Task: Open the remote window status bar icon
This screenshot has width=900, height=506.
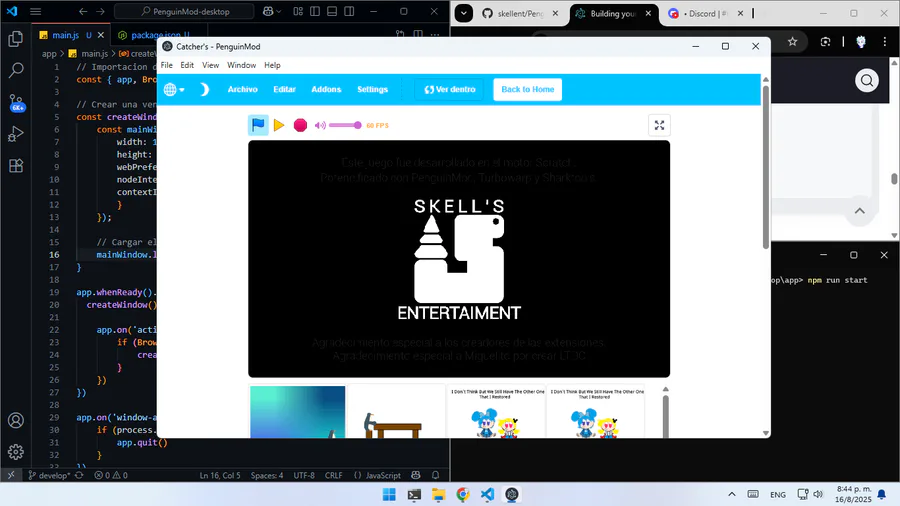Action: (x=11, y=475)
